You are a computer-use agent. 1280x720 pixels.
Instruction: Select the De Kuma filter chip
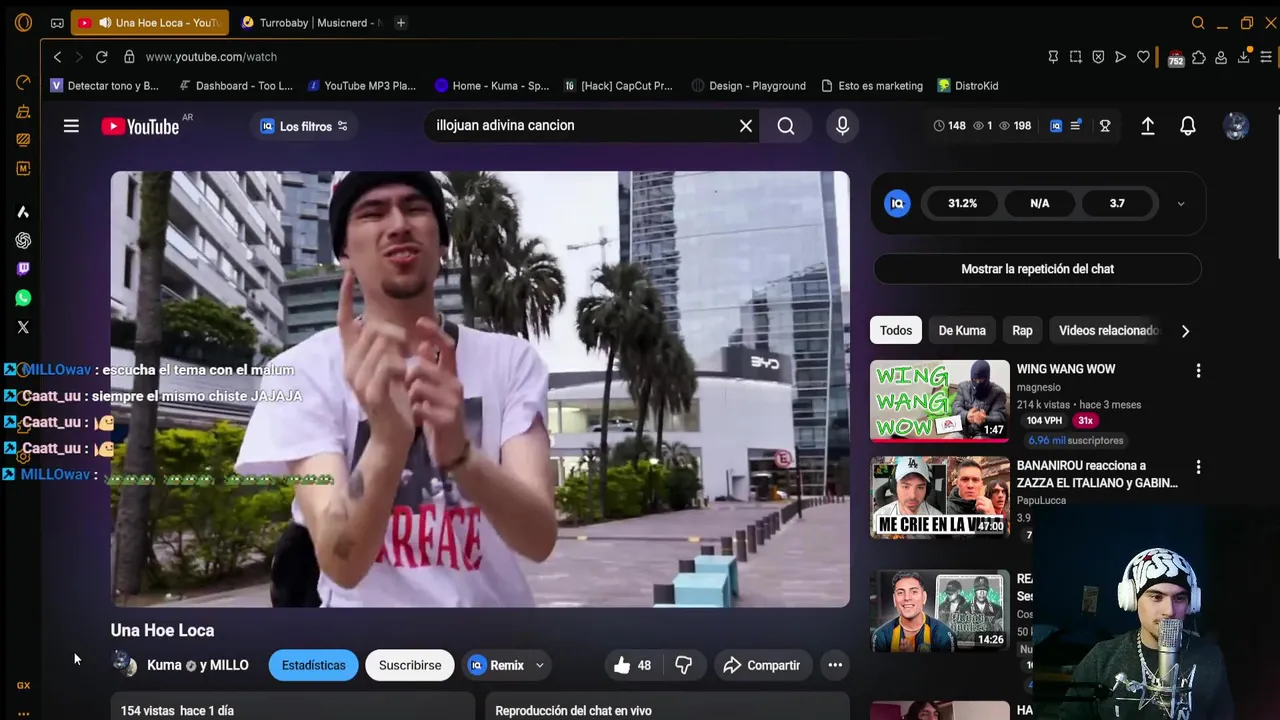(x=962, y=330)
